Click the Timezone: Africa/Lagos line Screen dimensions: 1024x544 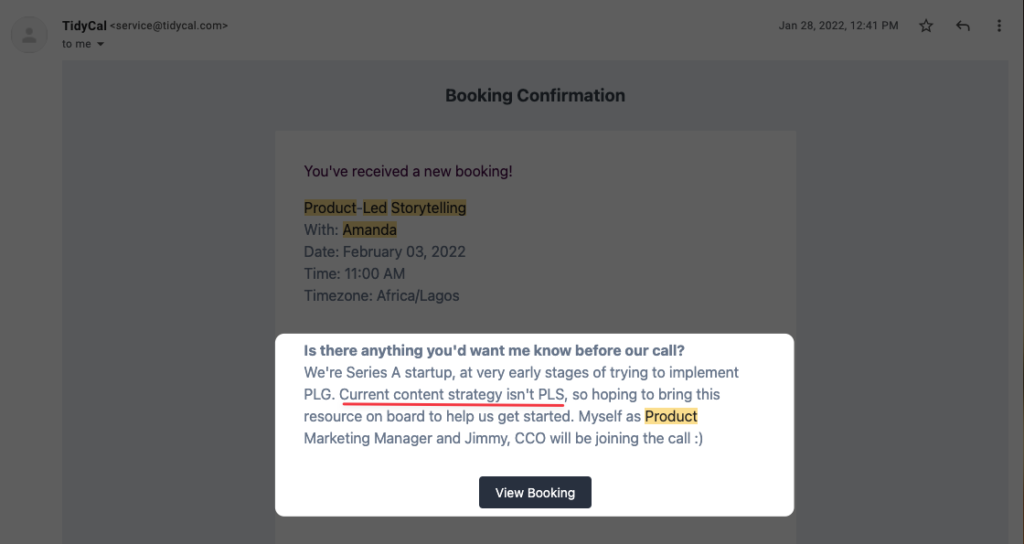pos(381,296)
